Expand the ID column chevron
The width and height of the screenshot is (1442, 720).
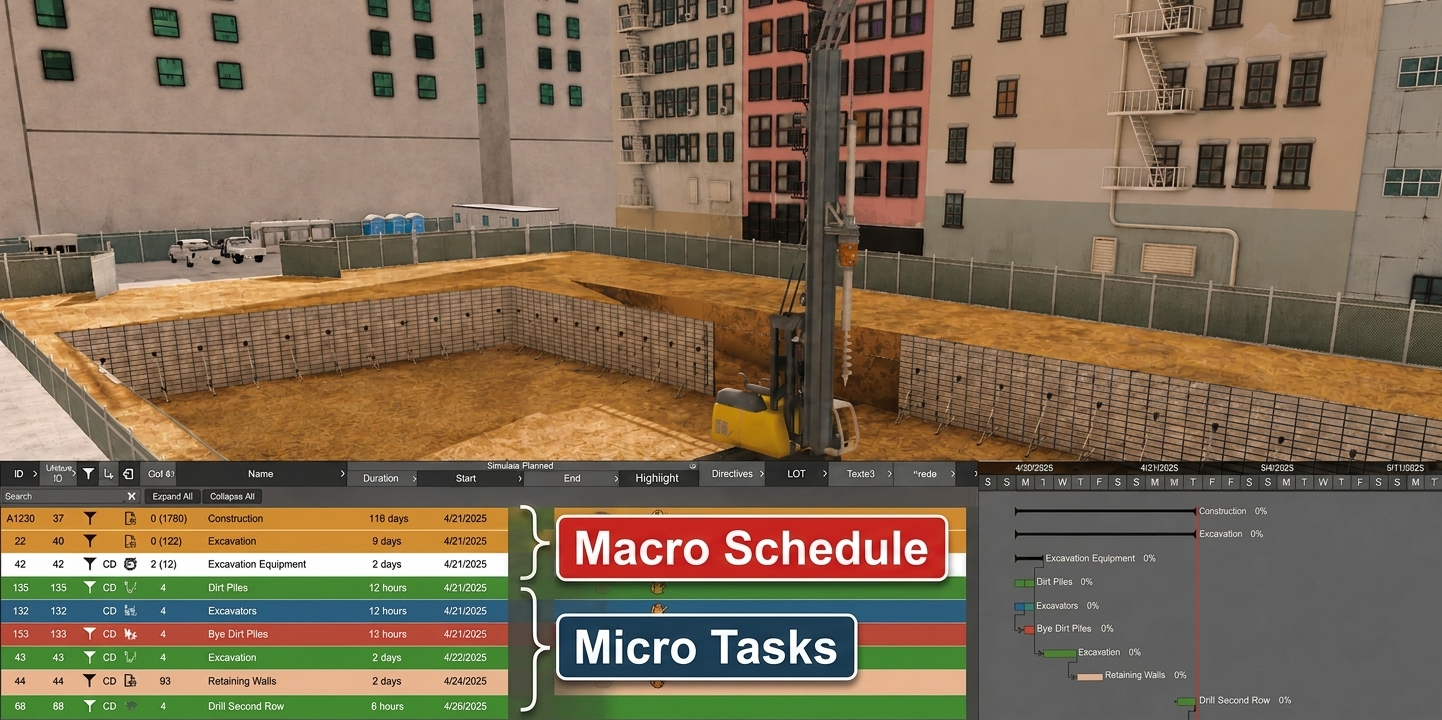pyautogui.click(x=33, y=474)
